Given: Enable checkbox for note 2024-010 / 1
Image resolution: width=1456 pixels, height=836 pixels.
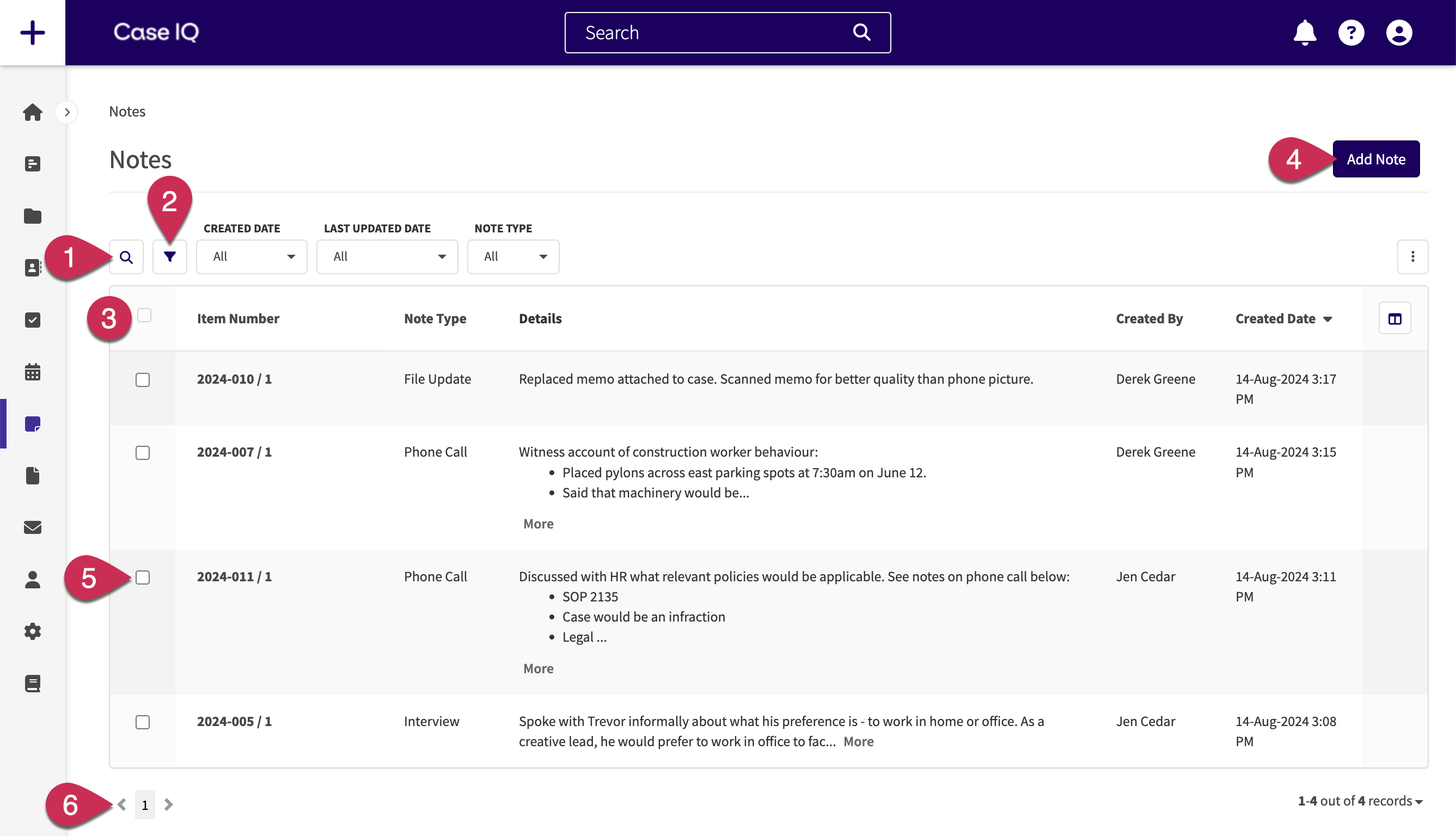Looking at the screenshot, I should coord(143,379).
